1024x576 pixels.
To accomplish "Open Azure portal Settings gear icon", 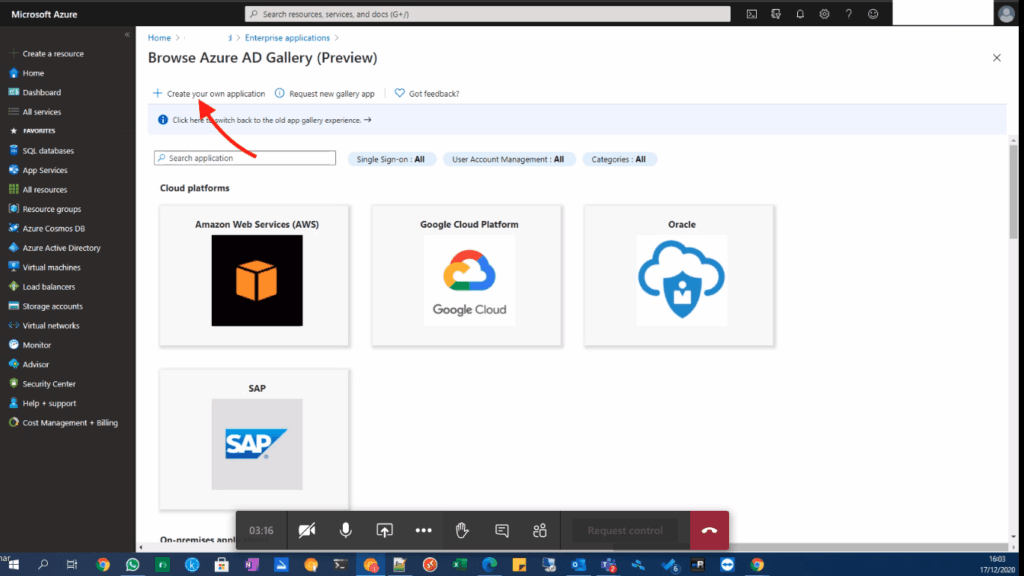I will click(825, 14).
